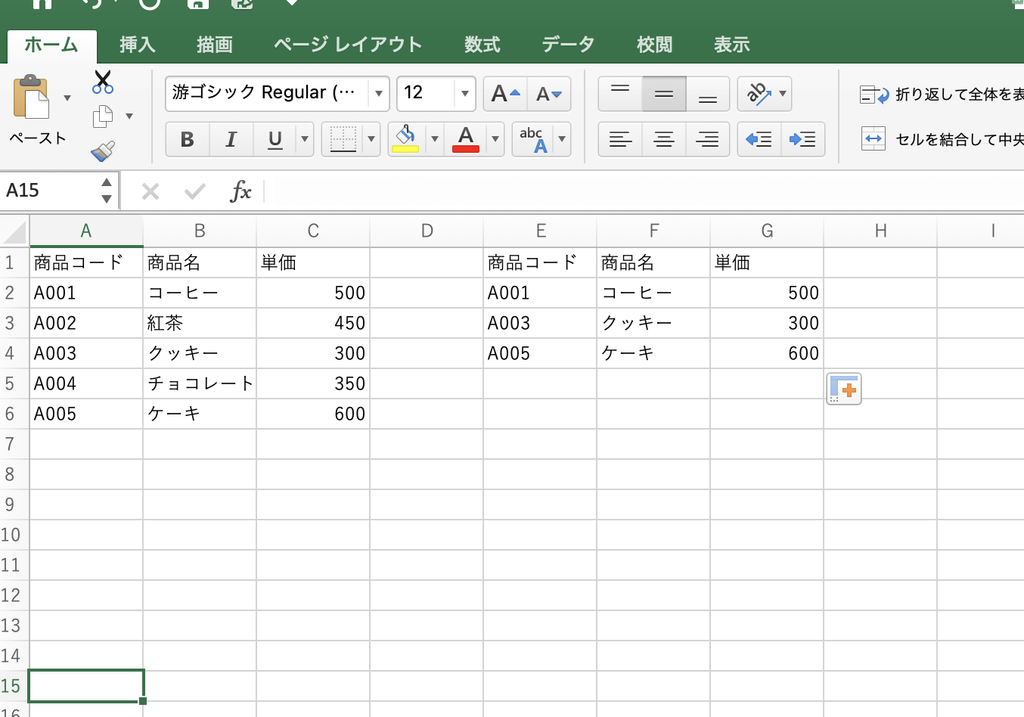Click the decrease indent icon
Screen dimensions: 1024x717
pos(759,139)
